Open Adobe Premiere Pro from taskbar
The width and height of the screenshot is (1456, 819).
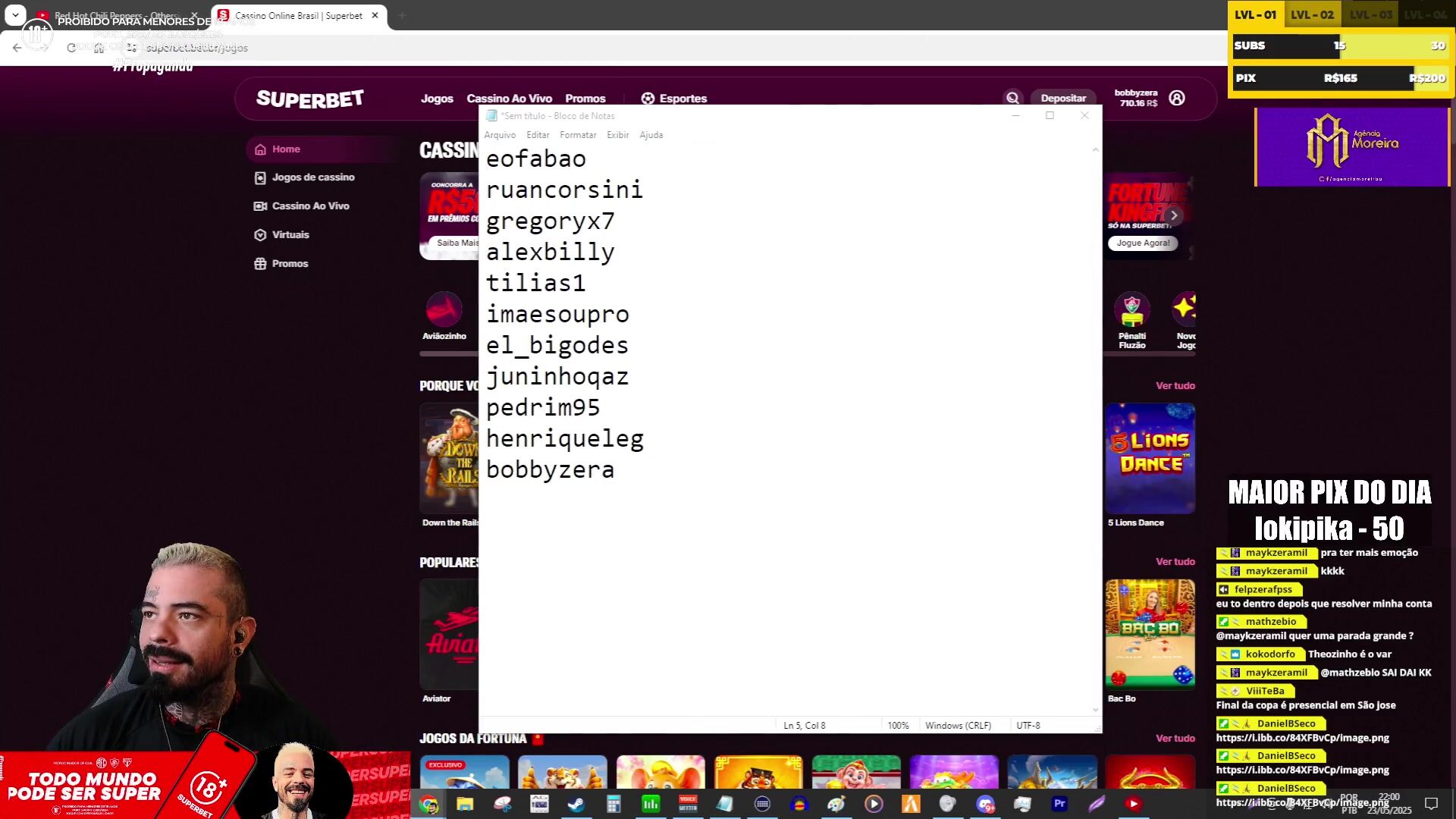tap(1059, 804)
